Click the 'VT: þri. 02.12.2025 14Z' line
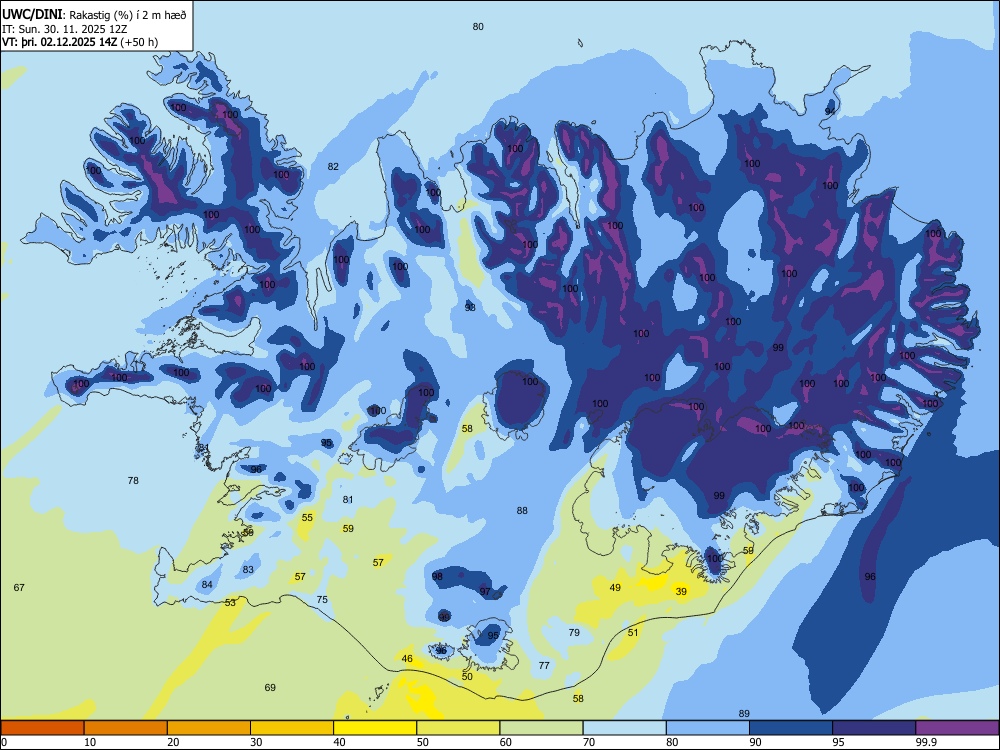The width and height of the screenshot is (1000, 750). click(x=60, y=42)
